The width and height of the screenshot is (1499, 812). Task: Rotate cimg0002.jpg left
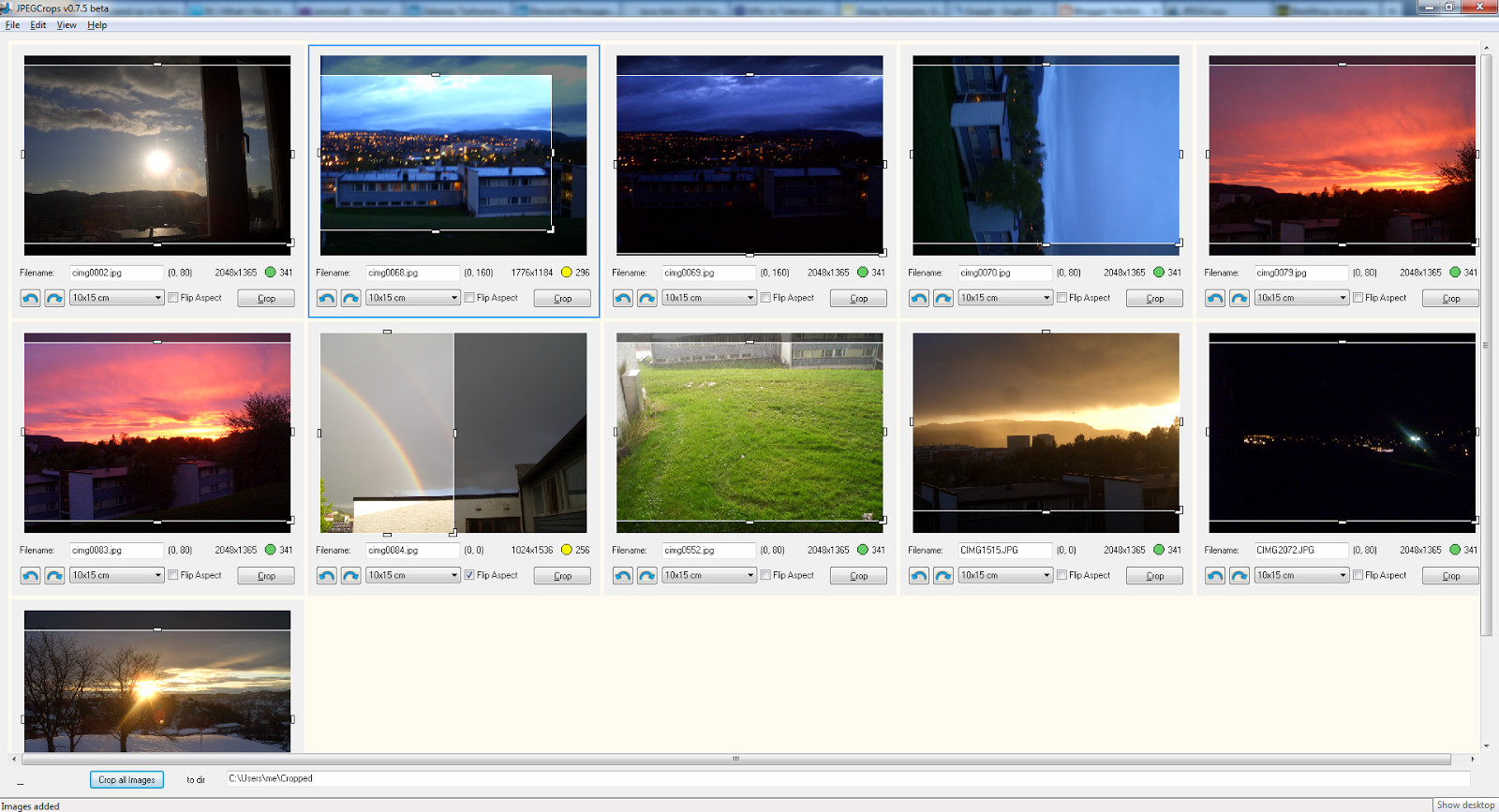tap(30, 298)
